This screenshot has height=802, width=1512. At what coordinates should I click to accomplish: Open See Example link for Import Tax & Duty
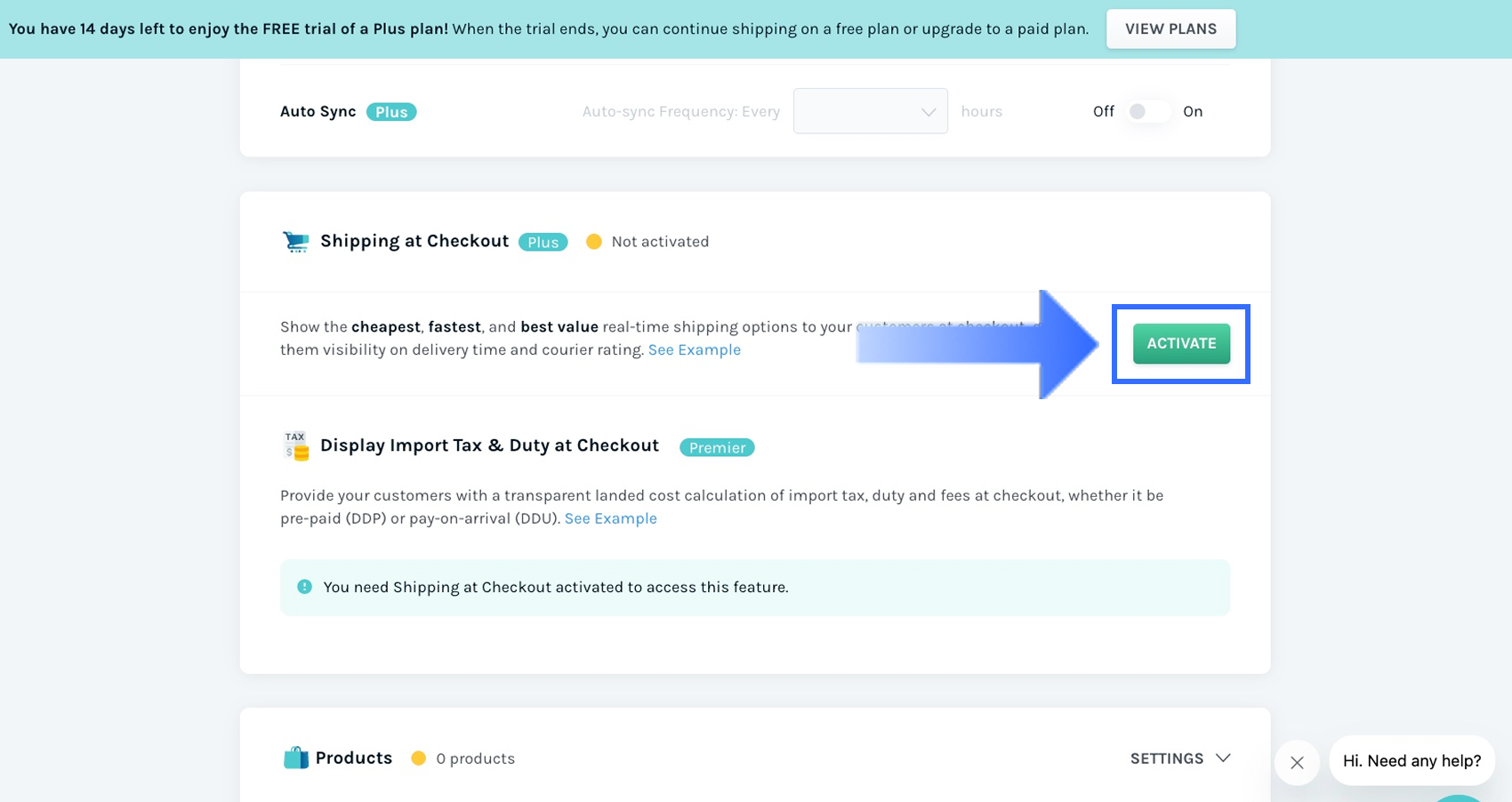(610, 519)
